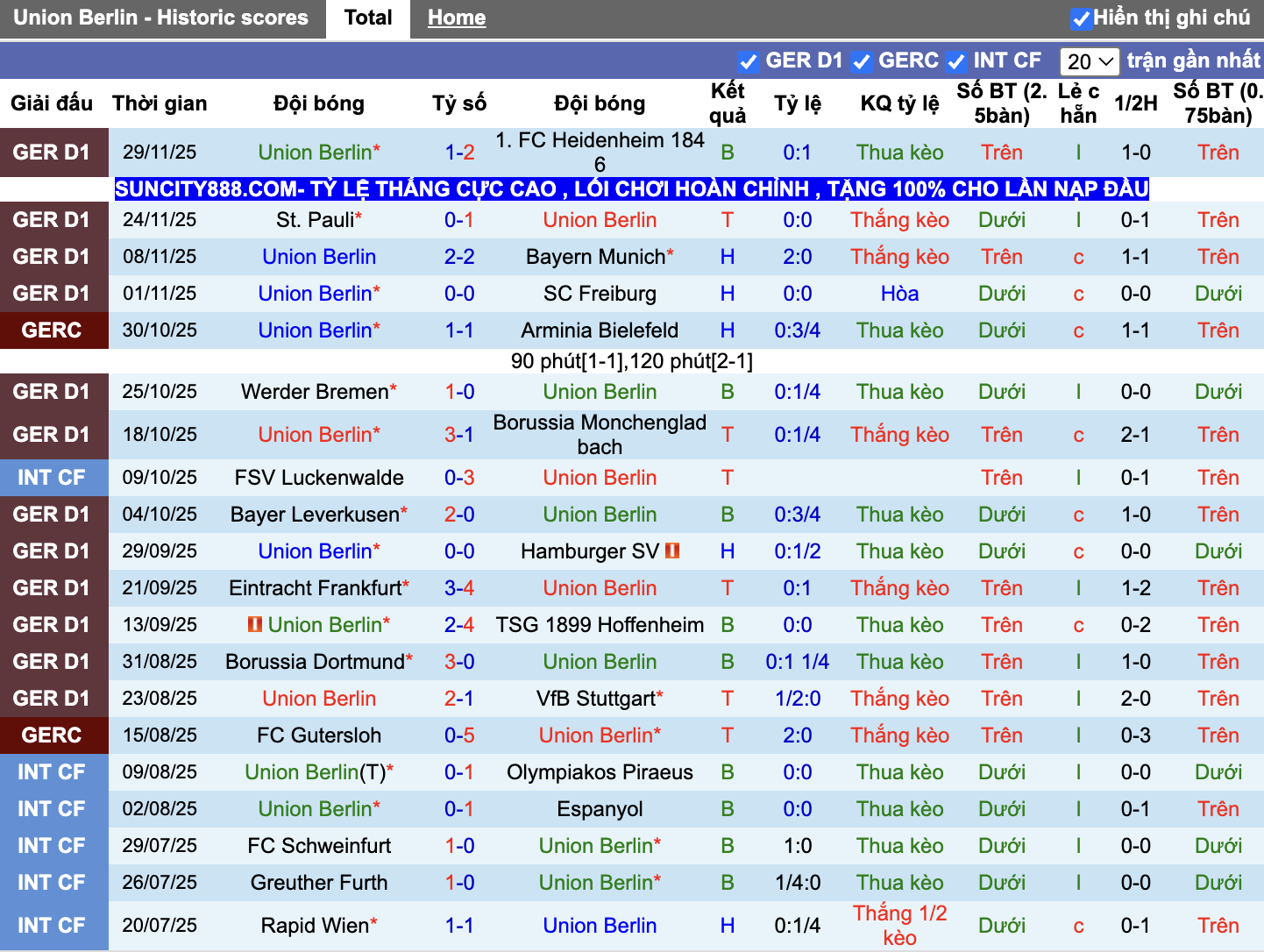Click the trận gần nhất label

pos(1193,60)
